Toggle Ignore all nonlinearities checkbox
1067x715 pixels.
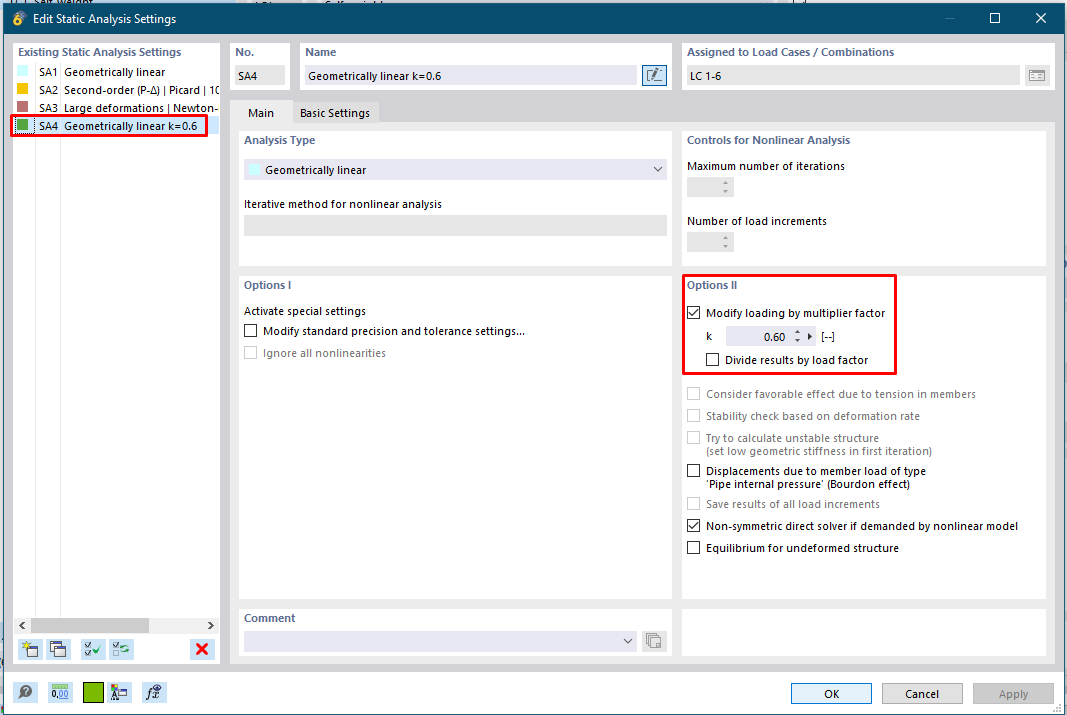(250, 353)
